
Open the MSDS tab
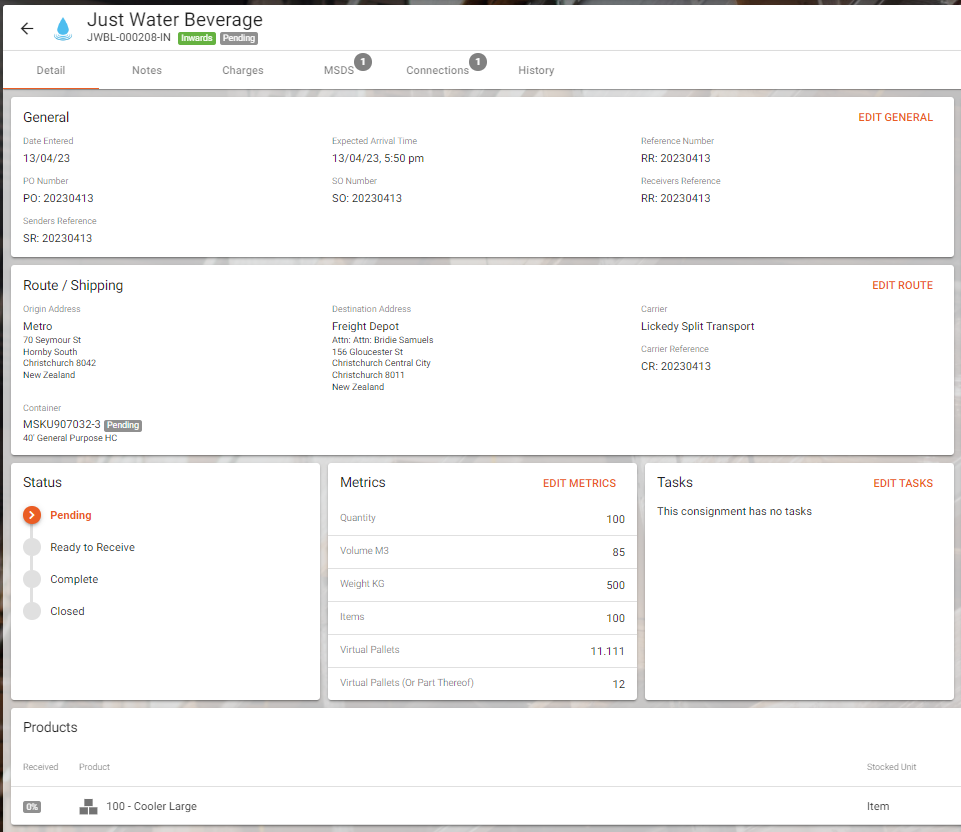[339, 70]
